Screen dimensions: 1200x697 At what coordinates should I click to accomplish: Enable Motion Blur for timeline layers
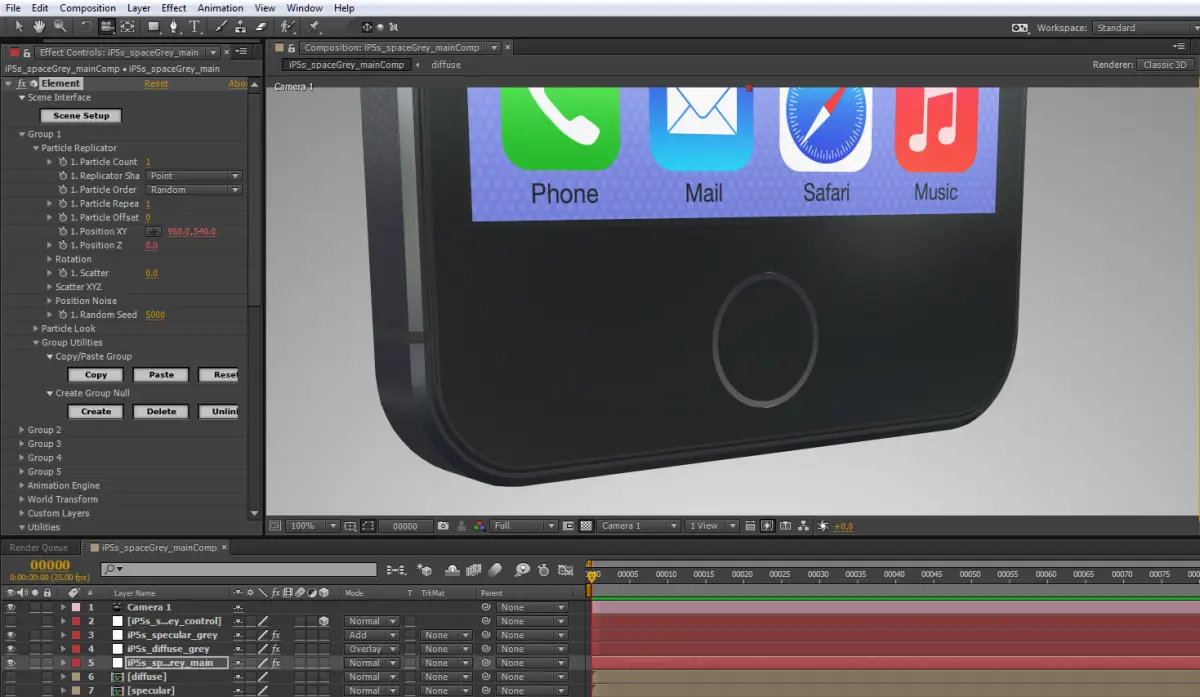click(x=497, y=570)
